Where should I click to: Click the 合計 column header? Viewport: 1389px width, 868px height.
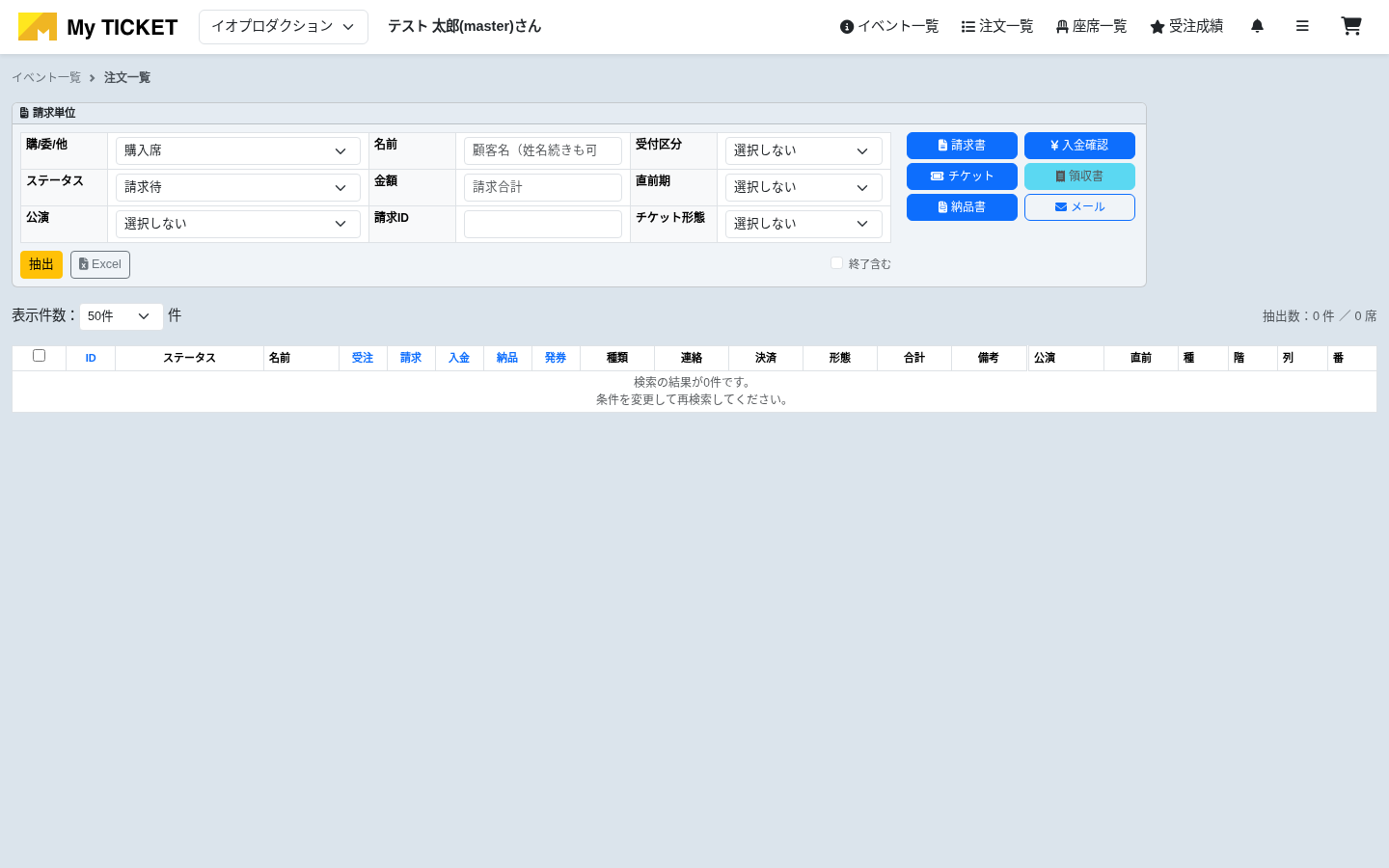point(914,358)
